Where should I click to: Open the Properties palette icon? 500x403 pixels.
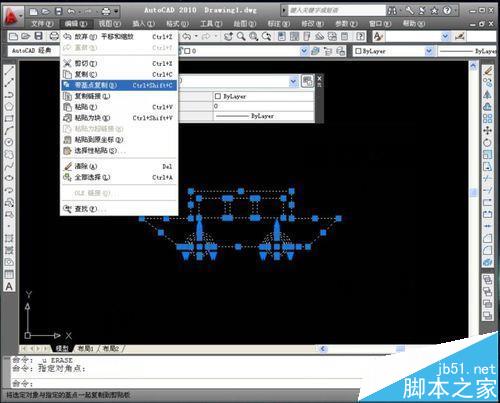click(x=282, y=36)
